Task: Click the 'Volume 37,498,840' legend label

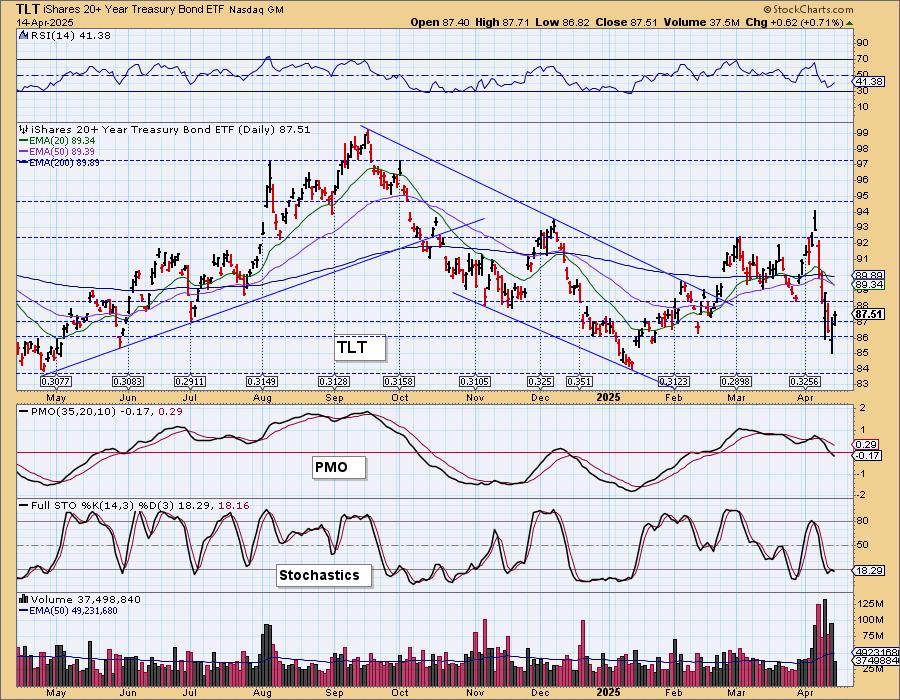Action: [86, 599]
